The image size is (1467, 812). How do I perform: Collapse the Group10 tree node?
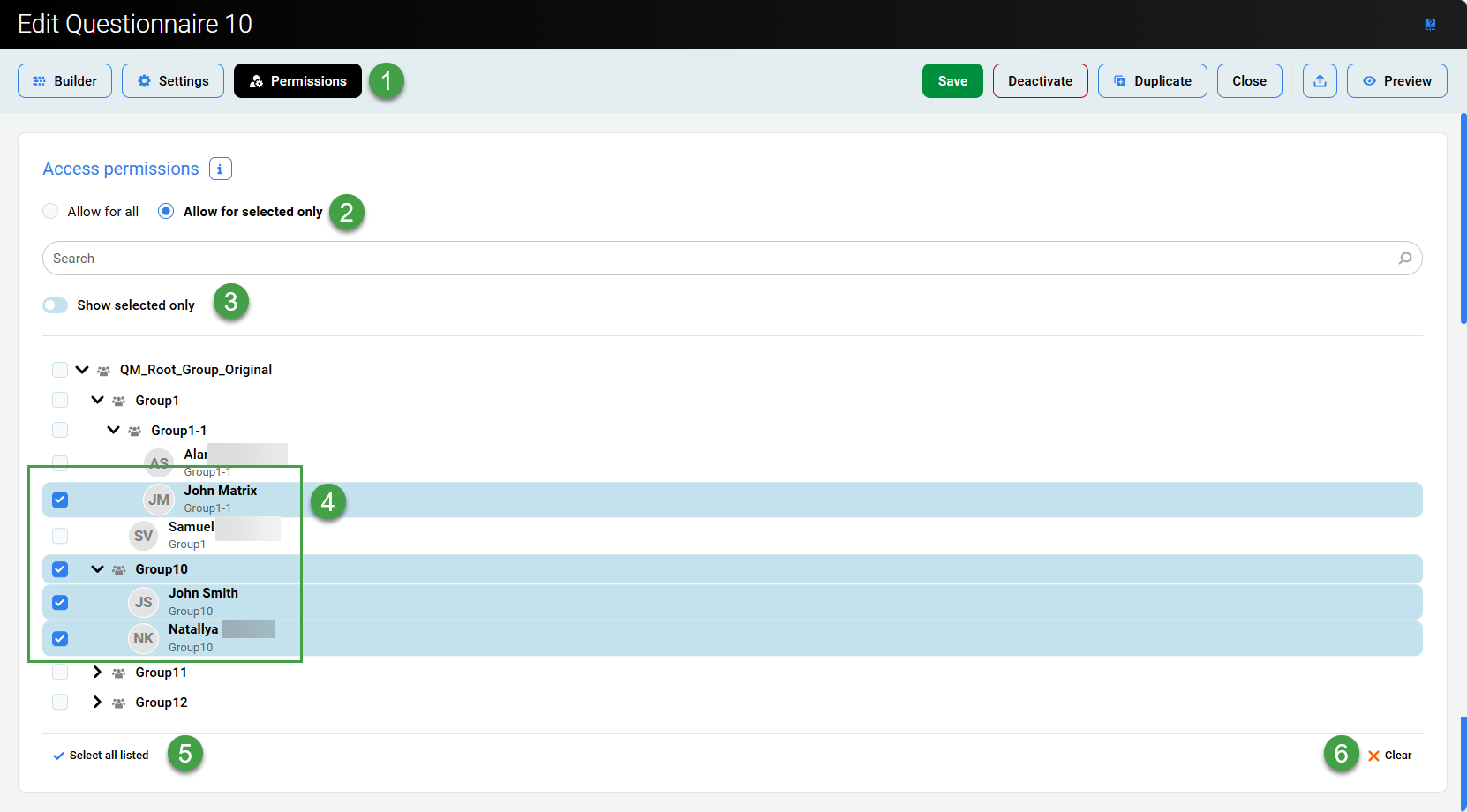tap(97, 569)
